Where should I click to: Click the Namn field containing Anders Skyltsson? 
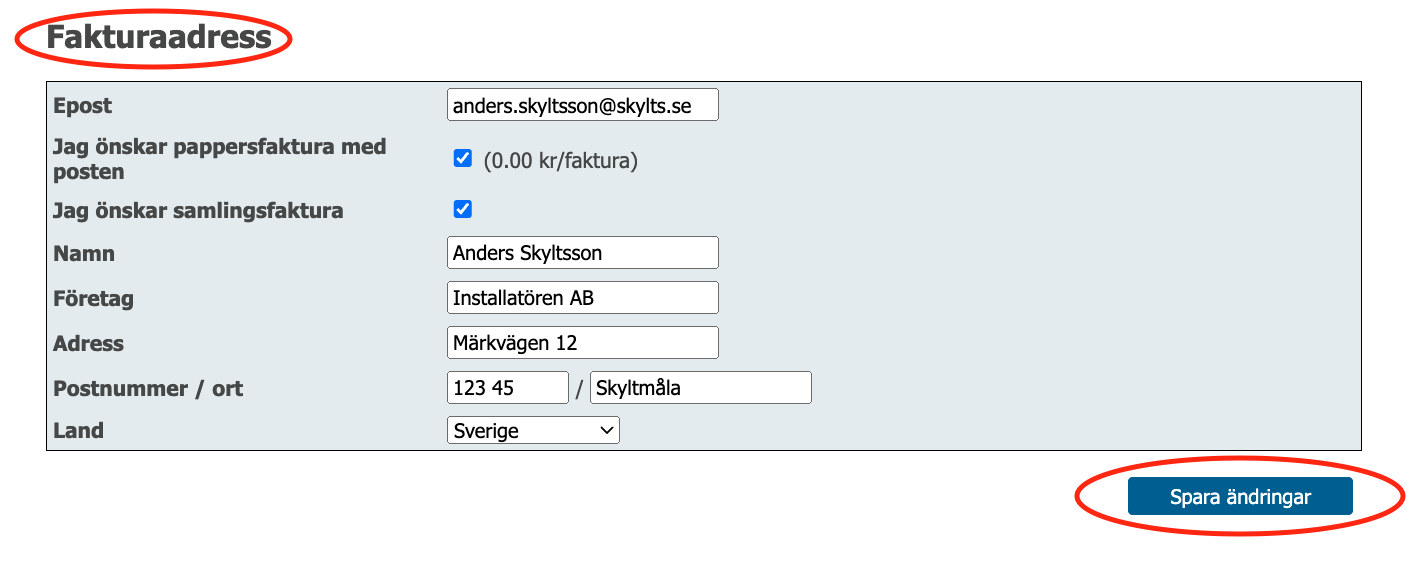[582, 253]
